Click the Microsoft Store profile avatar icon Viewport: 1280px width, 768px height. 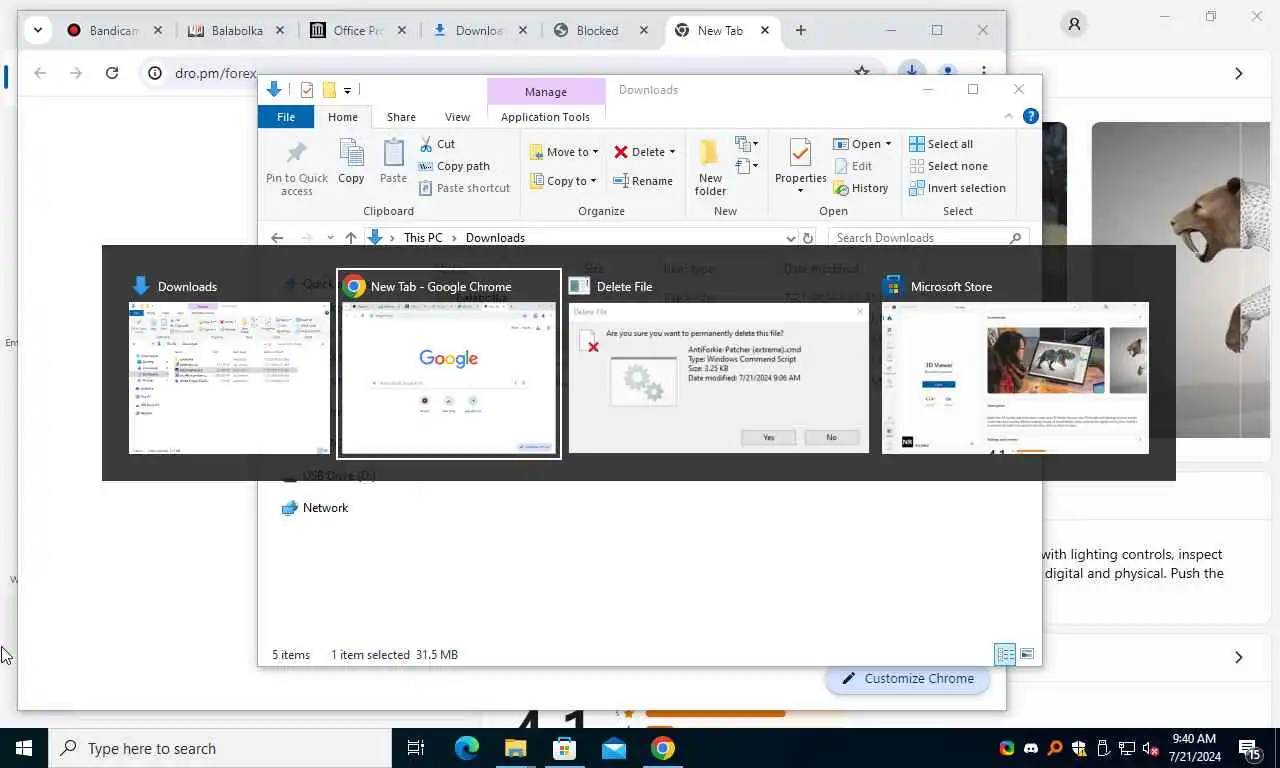pyautogui.click(x=1074, y=24)
